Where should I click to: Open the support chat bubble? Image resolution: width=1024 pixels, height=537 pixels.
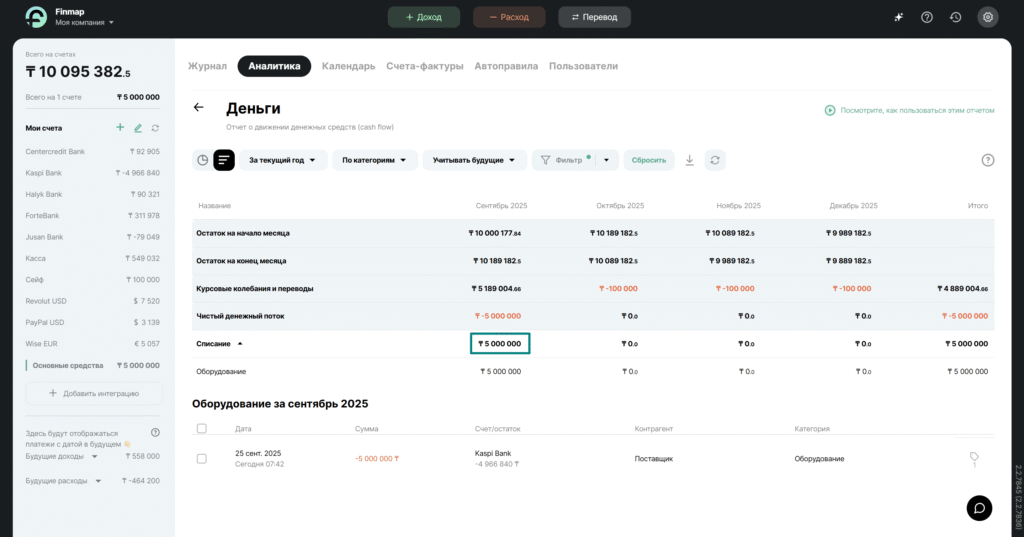(x=979, y=507)
